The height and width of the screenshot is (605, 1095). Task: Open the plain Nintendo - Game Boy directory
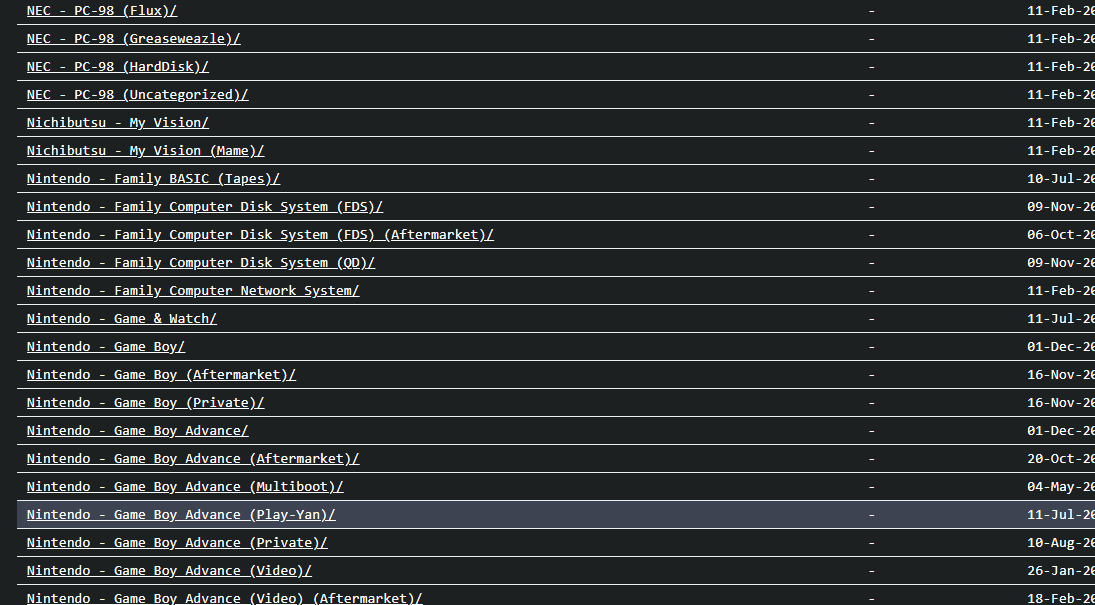(106, 347)
